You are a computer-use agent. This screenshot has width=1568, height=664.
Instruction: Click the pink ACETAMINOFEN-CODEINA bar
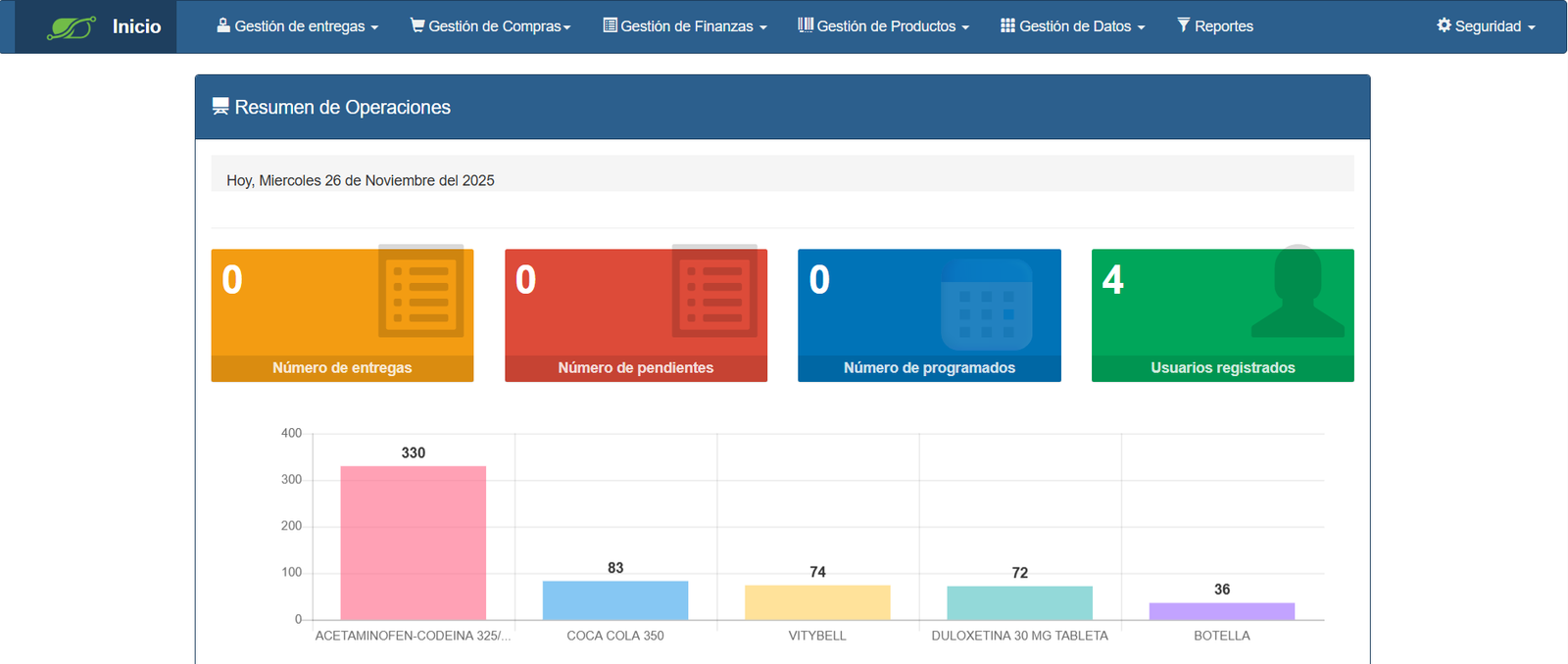tap(413, 544)
